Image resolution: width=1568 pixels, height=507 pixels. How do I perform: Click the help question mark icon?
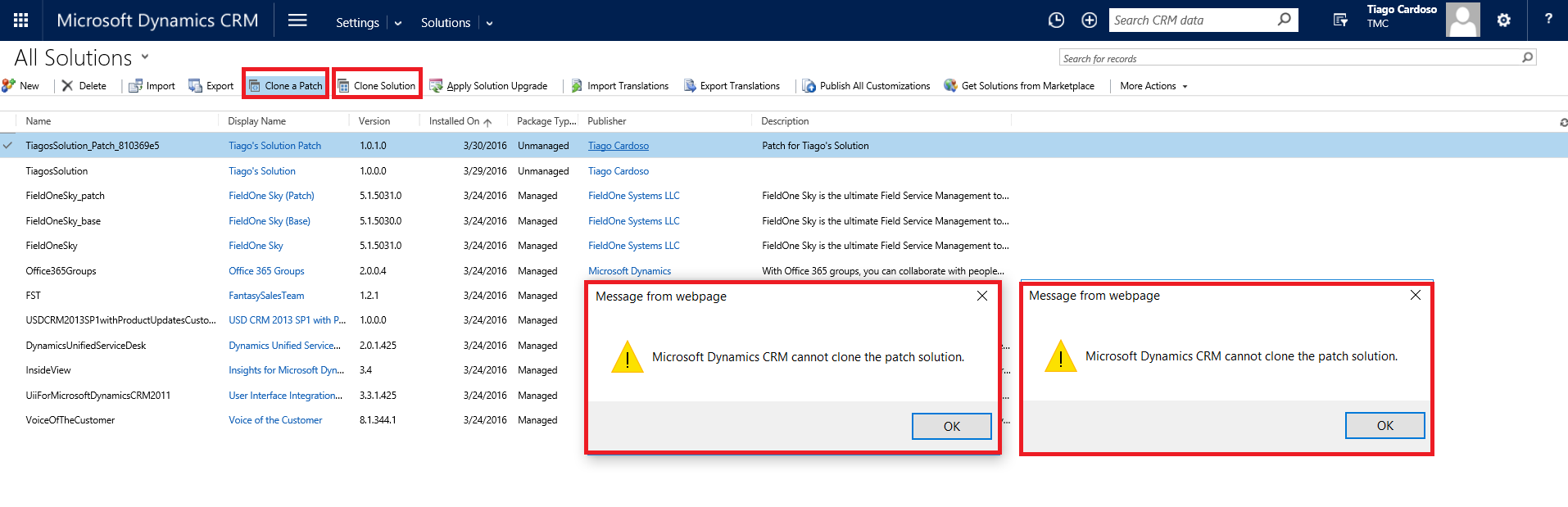click(x=1548, y=20)
